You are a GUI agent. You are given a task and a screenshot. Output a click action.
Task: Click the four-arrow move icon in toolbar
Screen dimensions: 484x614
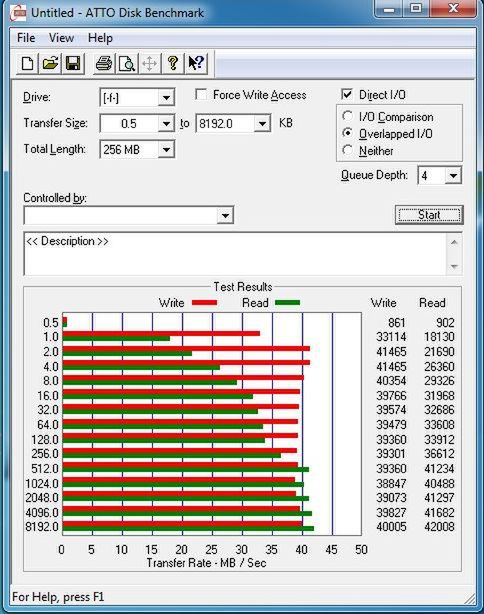pyautogui.click(x=150, y=63)
